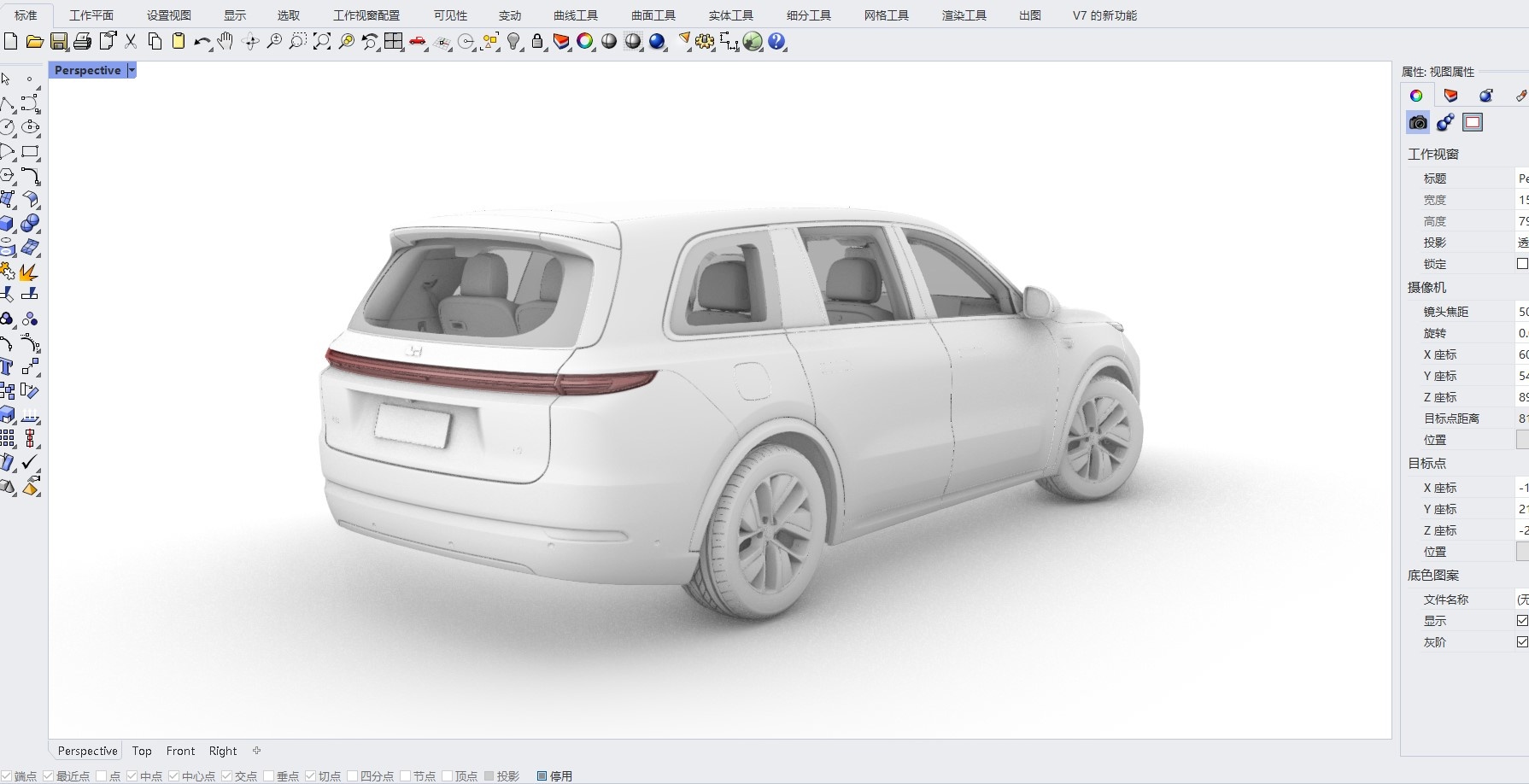Click the padlock lock objects icon
Image resolution: width=1529 pixels, height=784 pixels.
pos(537,41)
